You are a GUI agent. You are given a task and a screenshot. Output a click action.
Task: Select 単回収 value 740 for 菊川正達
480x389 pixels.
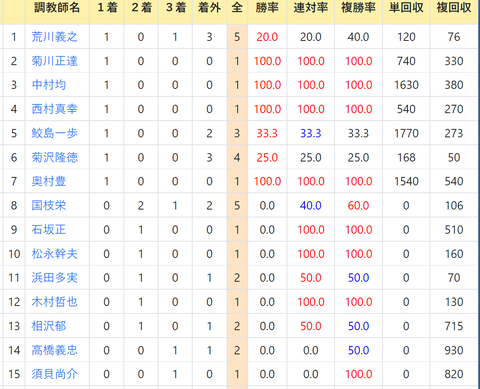point(406,61)
